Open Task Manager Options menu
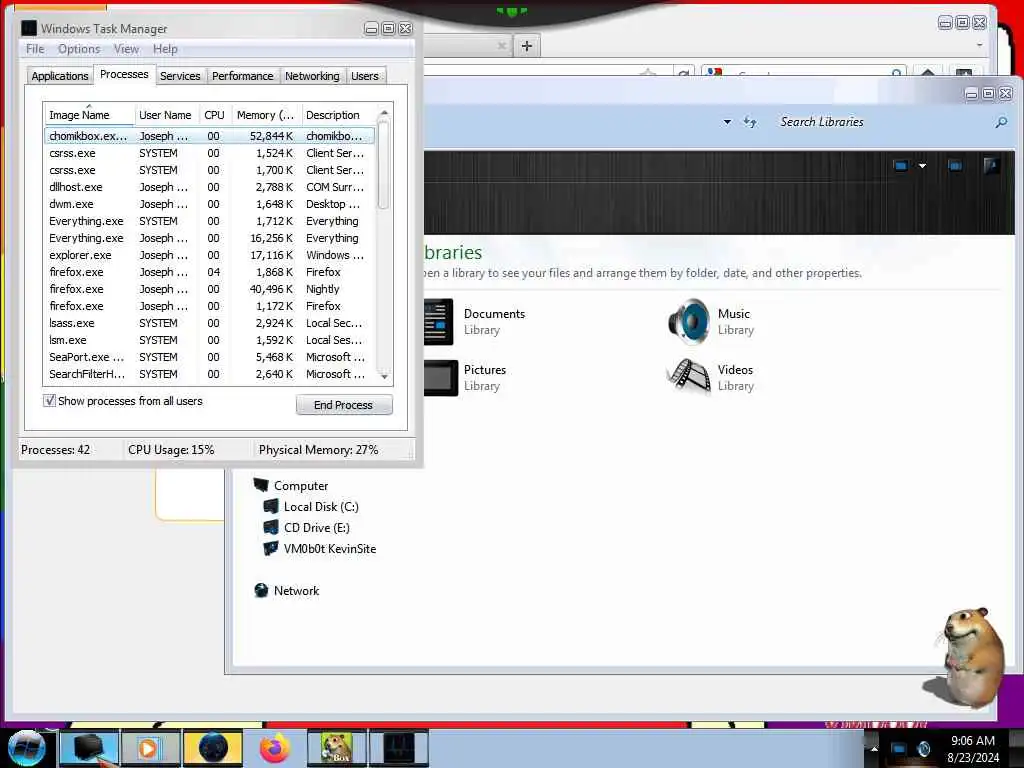 click(x=79, y=49)
